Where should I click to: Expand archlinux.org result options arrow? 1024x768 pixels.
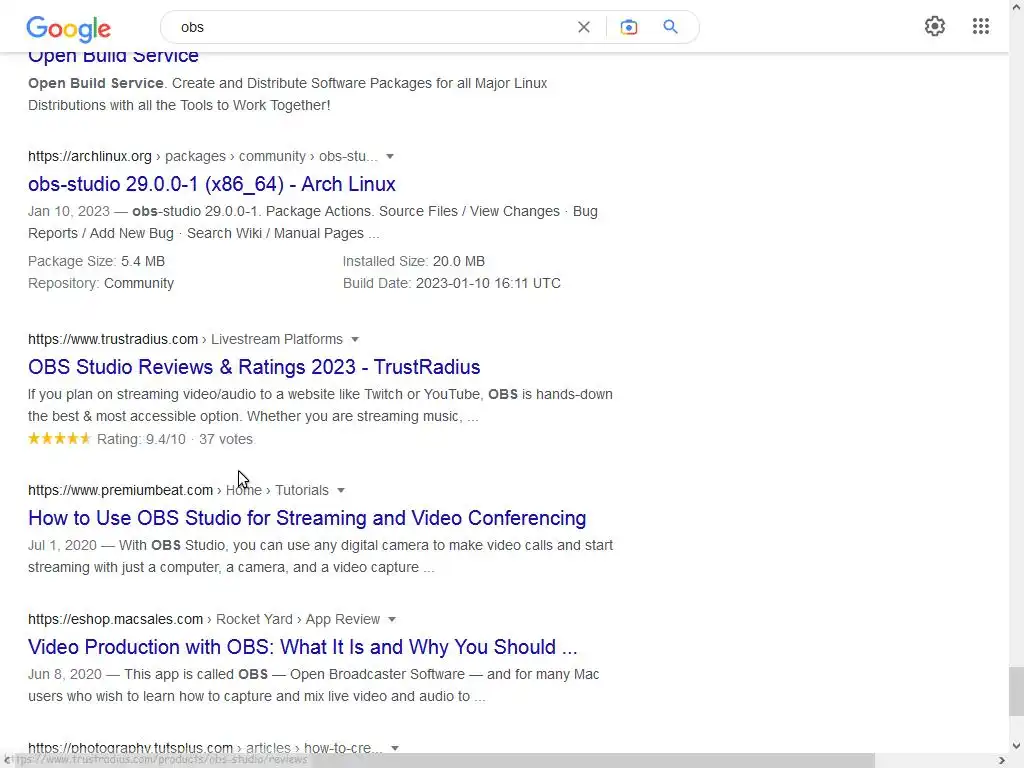[390, 157]
